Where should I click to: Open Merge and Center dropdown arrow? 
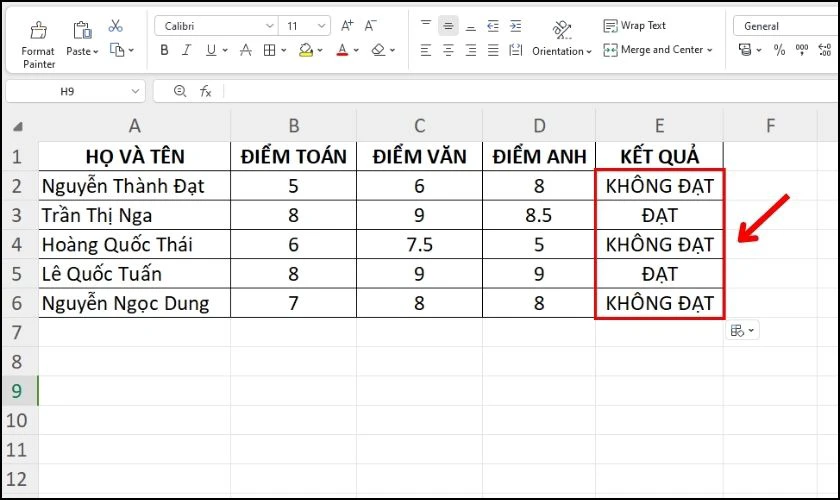tap(710, 50)
